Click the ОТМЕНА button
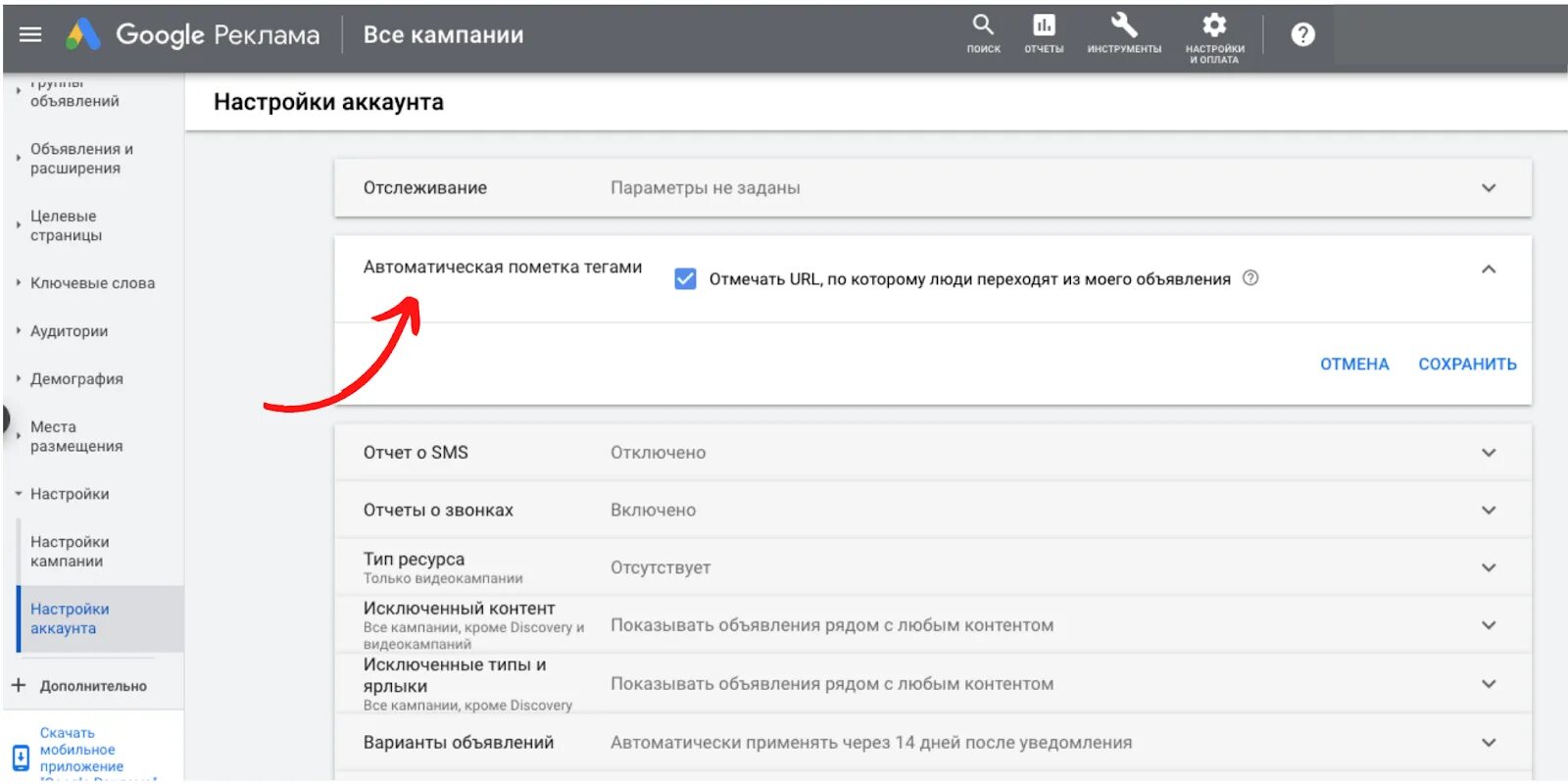The height and width of the screenshot is (784, 1568). coord(1354,364)
